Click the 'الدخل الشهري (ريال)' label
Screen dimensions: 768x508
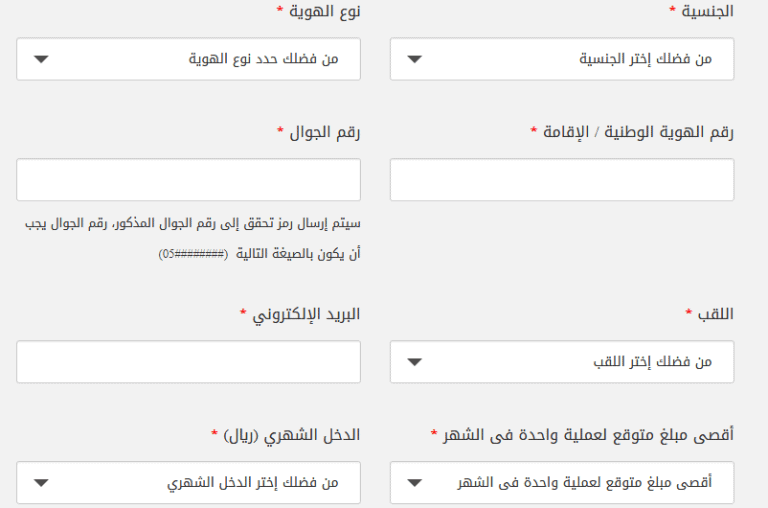coord(291,435)
